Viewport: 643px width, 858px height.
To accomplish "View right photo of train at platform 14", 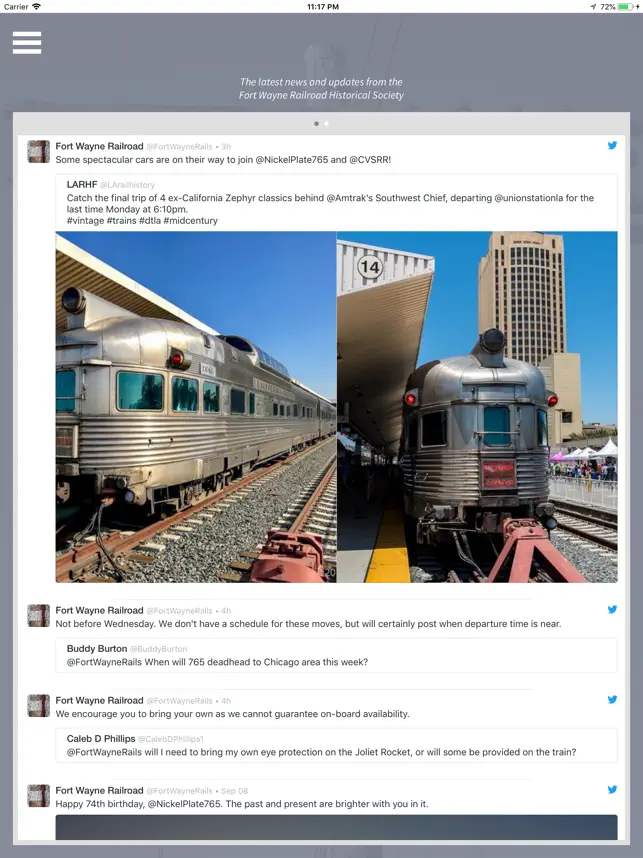I will point(477,407).
